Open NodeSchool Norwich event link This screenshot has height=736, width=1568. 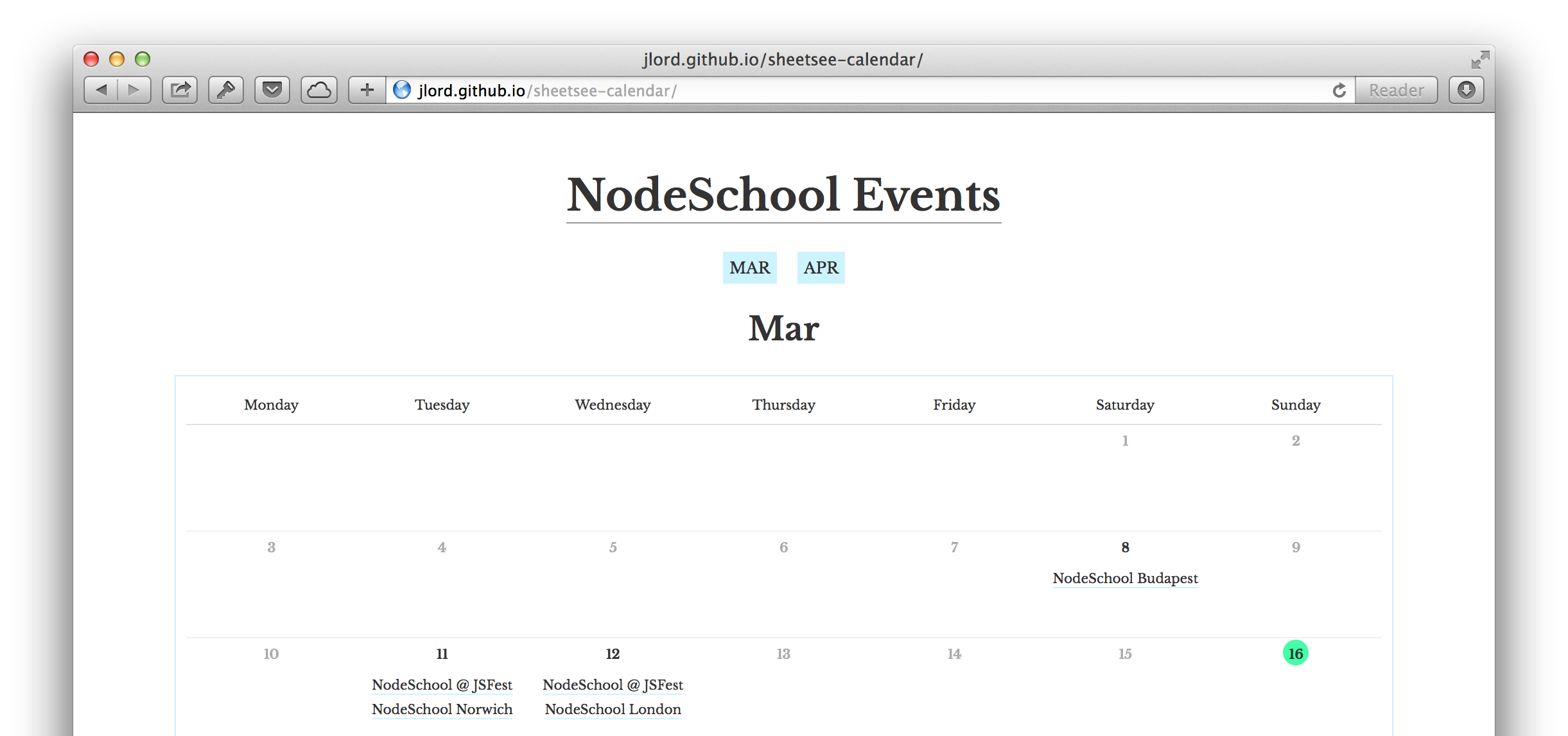[x=442, y=709]
